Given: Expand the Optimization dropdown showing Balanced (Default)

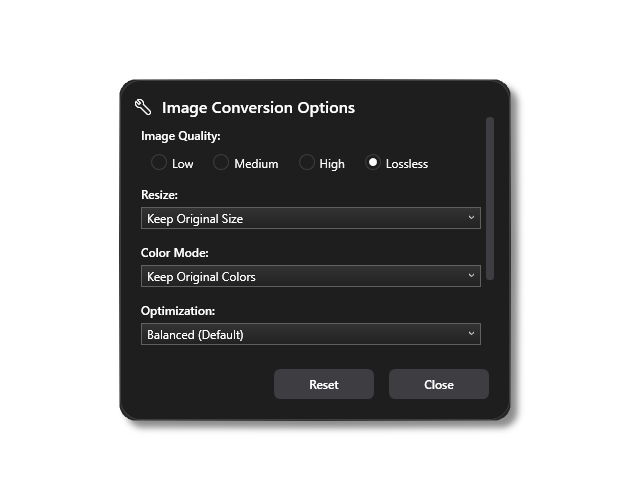Looking at the screenshot, I should tap(311, 334).
